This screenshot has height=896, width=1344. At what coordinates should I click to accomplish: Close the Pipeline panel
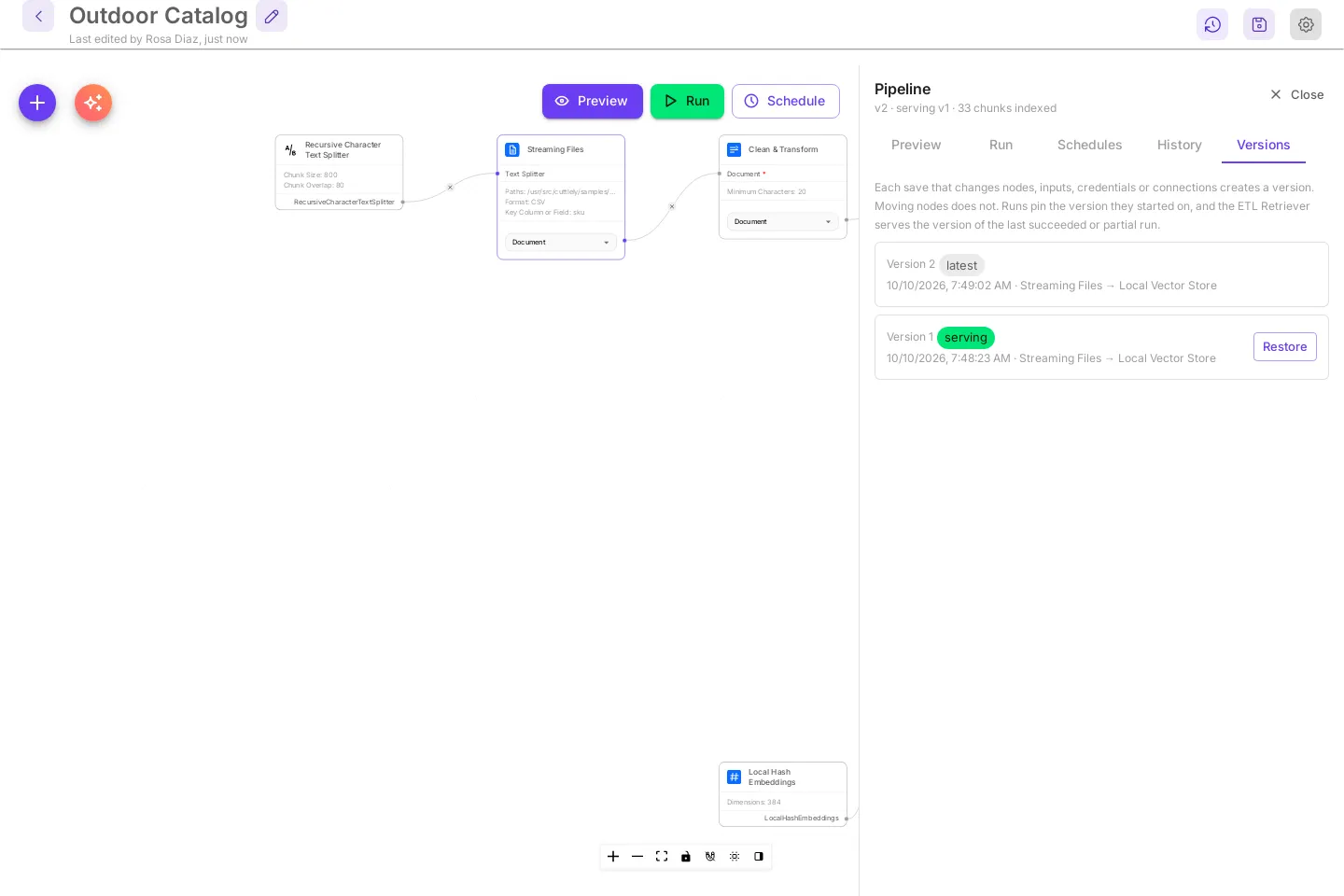click(1296, 94)
